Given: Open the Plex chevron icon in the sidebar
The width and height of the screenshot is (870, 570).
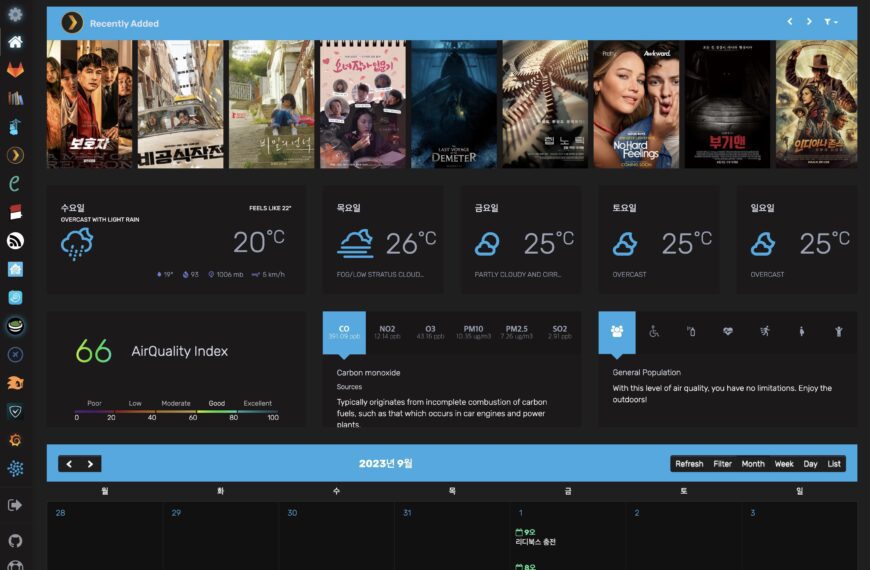Looking at the screenshot, I should (15, 155).
